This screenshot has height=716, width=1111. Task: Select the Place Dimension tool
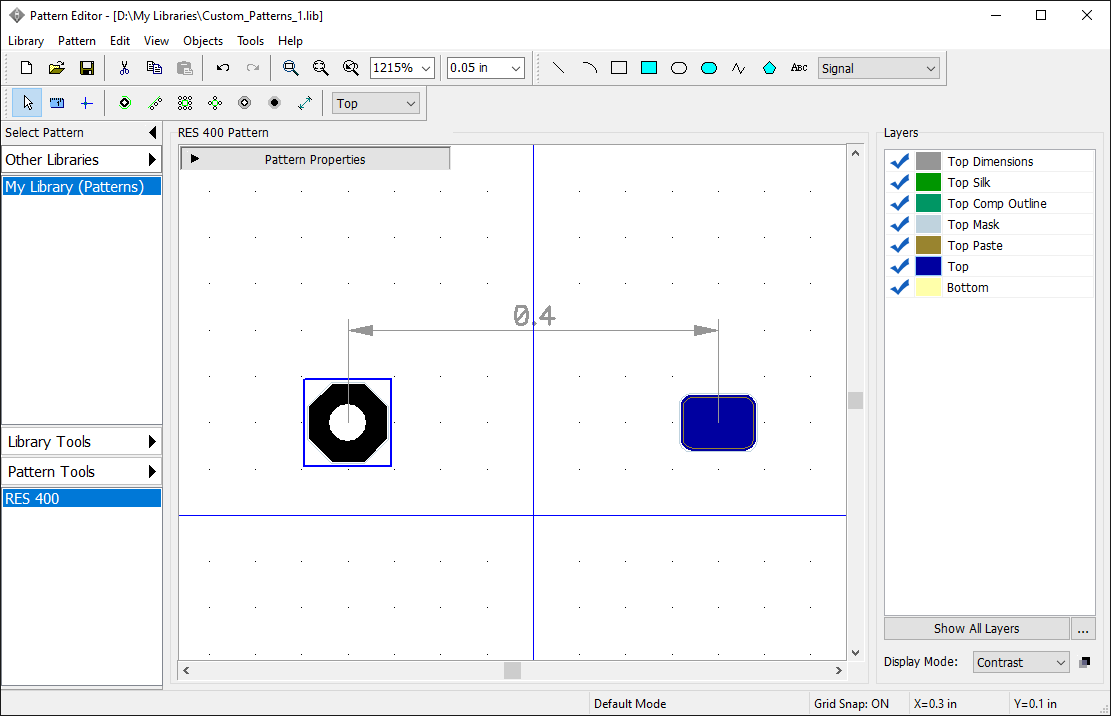pyautogui.click(x=305, y=103)
